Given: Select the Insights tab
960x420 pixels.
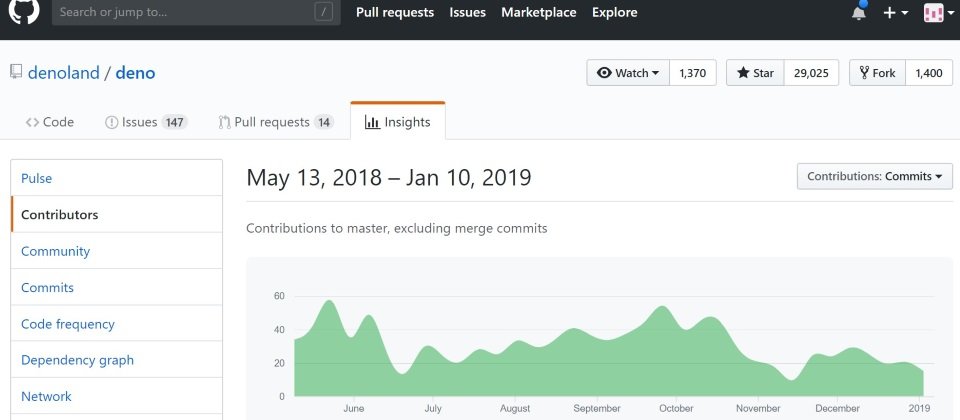Looking at the screenshot, I should (x=398, y=121).
